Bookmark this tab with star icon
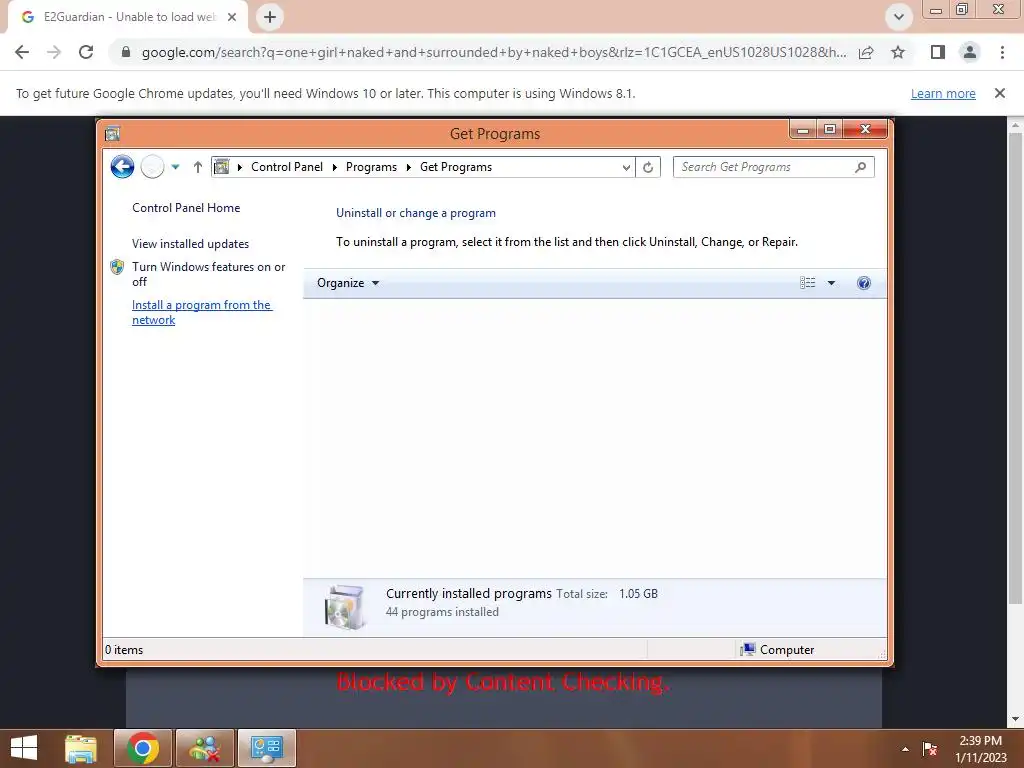Image resolution: width=1024 pixels, height=768 pixels. click(x=898, y=52)
